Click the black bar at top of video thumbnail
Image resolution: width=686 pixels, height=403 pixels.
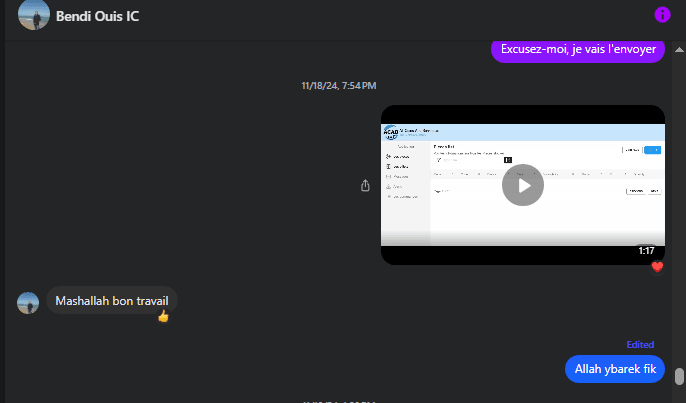click(522, 113)
